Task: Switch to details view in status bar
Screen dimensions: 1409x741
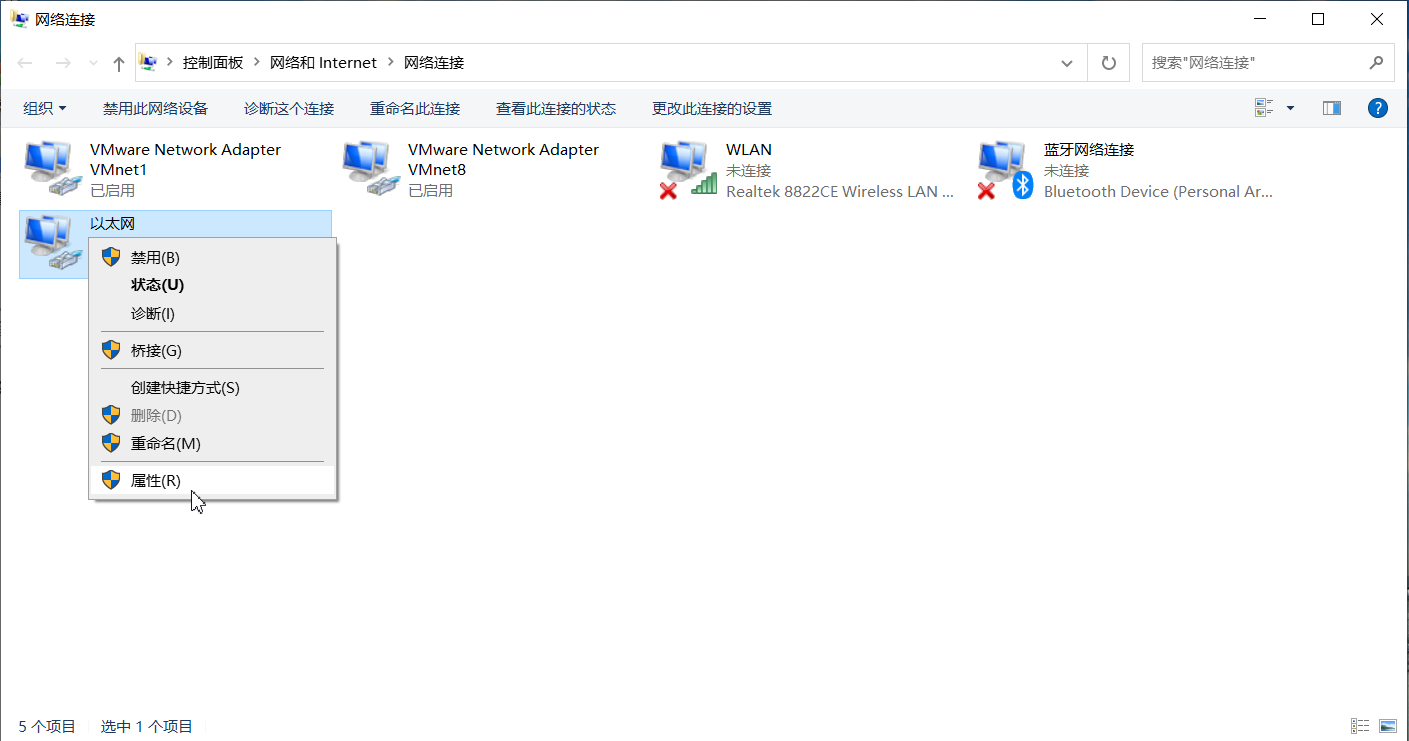Action: [x=1360, y=726]
